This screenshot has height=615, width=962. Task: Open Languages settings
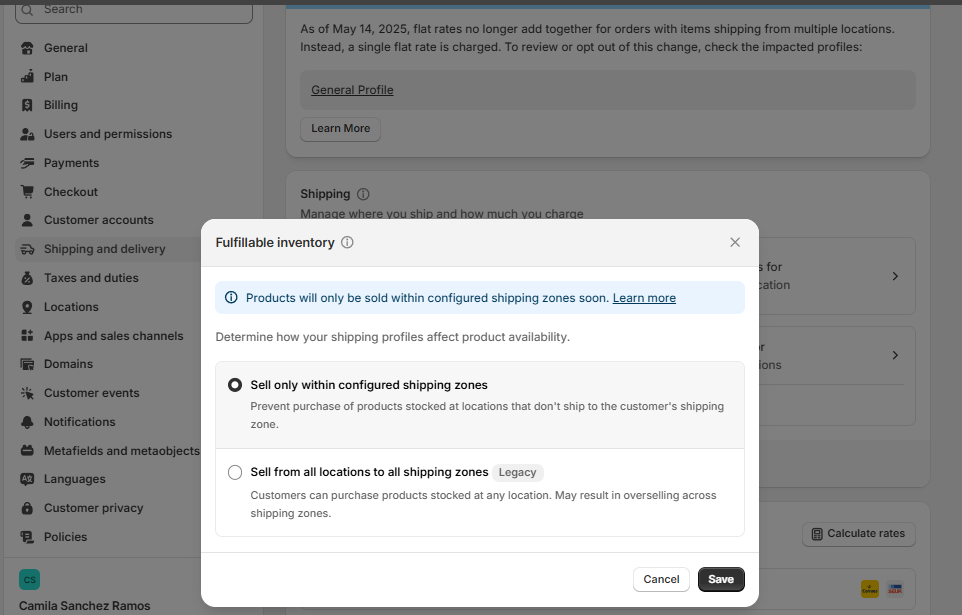click(x=75, y=479)
